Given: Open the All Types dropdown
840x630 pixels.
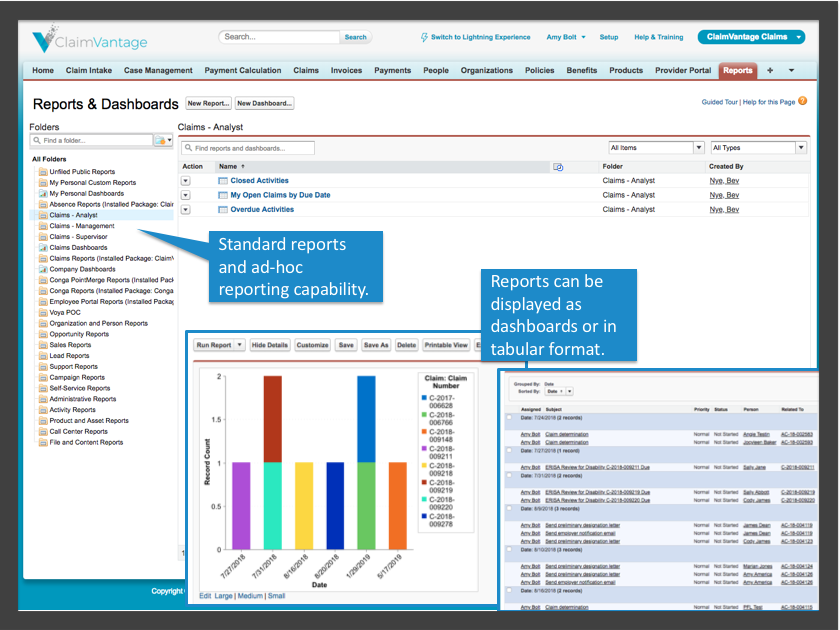Looking at the screenshot, I should coord(758,147).
